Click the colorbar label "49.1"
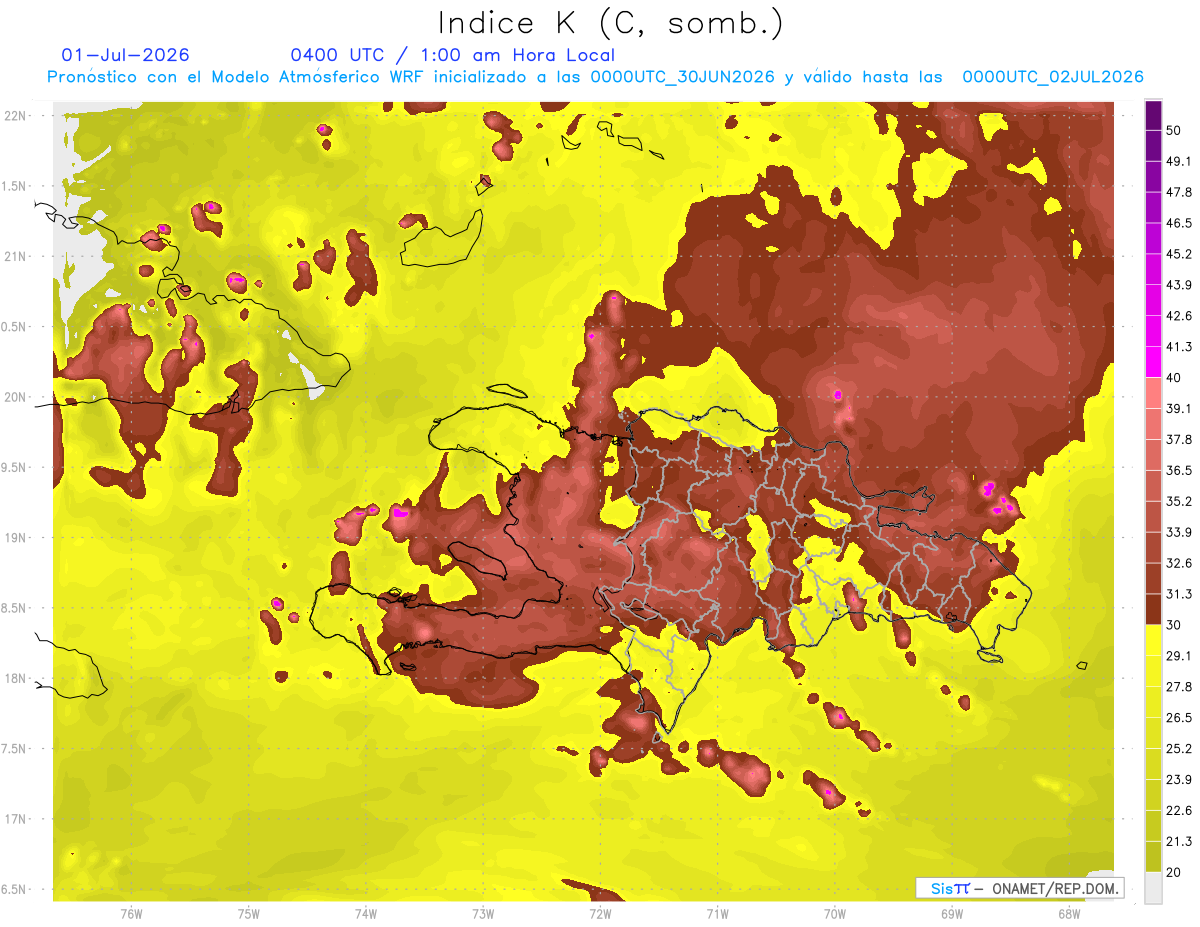The image size is (1200, 927). click(x=1179, y=161)
